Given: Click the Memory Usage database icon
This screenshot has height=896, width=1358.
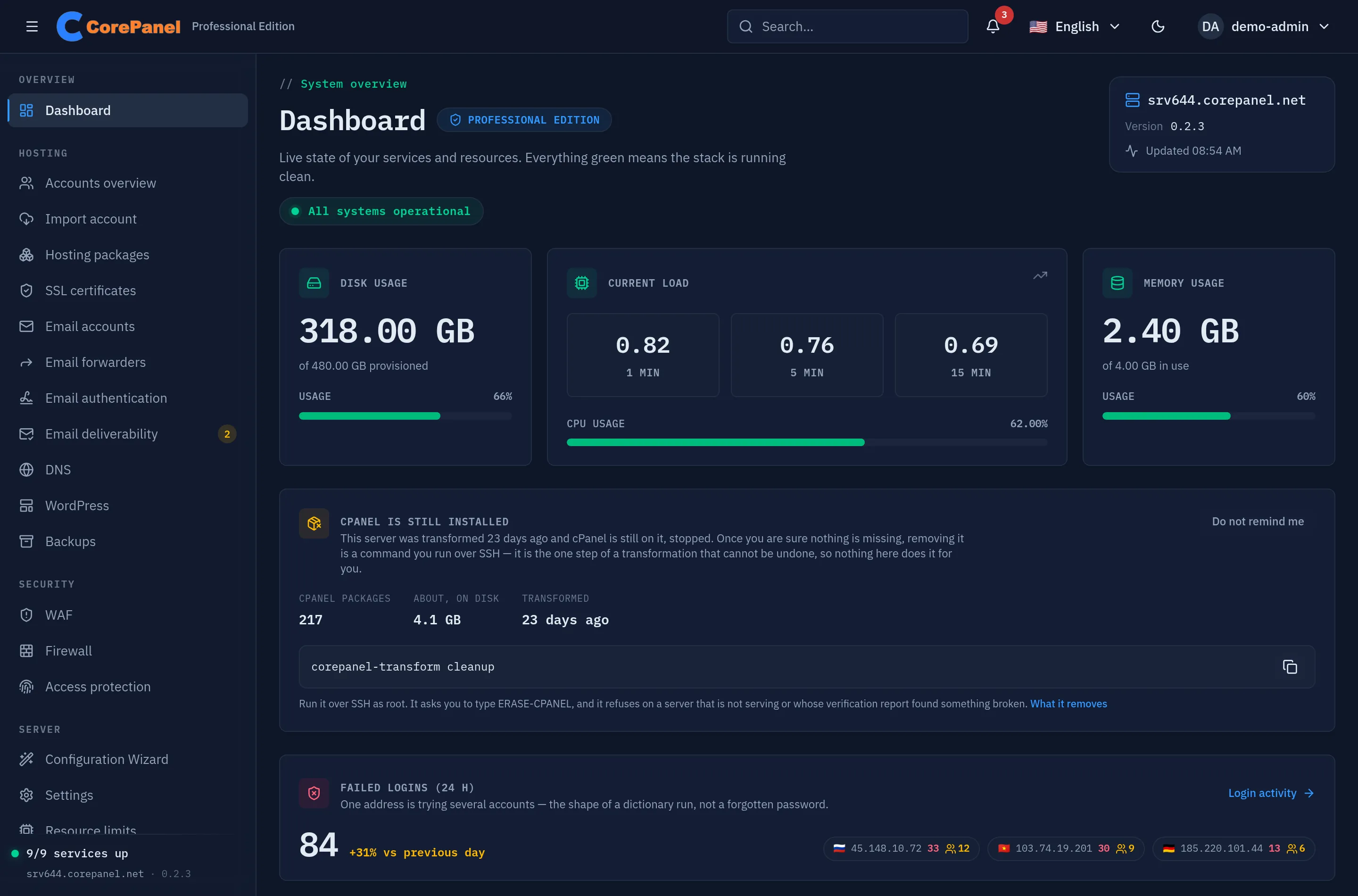Looking at the screenshot, I should (1117, 283).
